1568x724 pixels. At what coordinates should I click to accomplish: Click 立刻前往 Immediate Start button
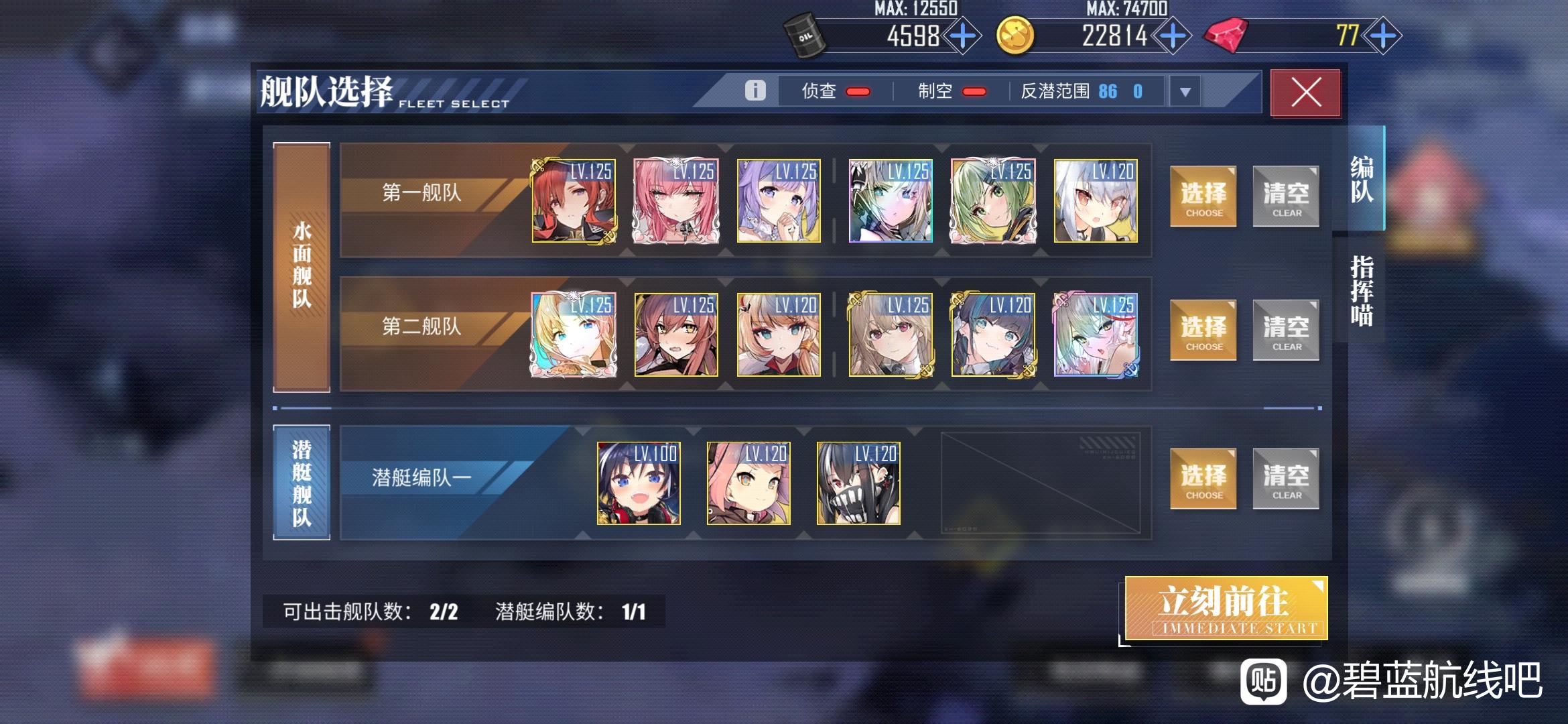[1226, 609]
